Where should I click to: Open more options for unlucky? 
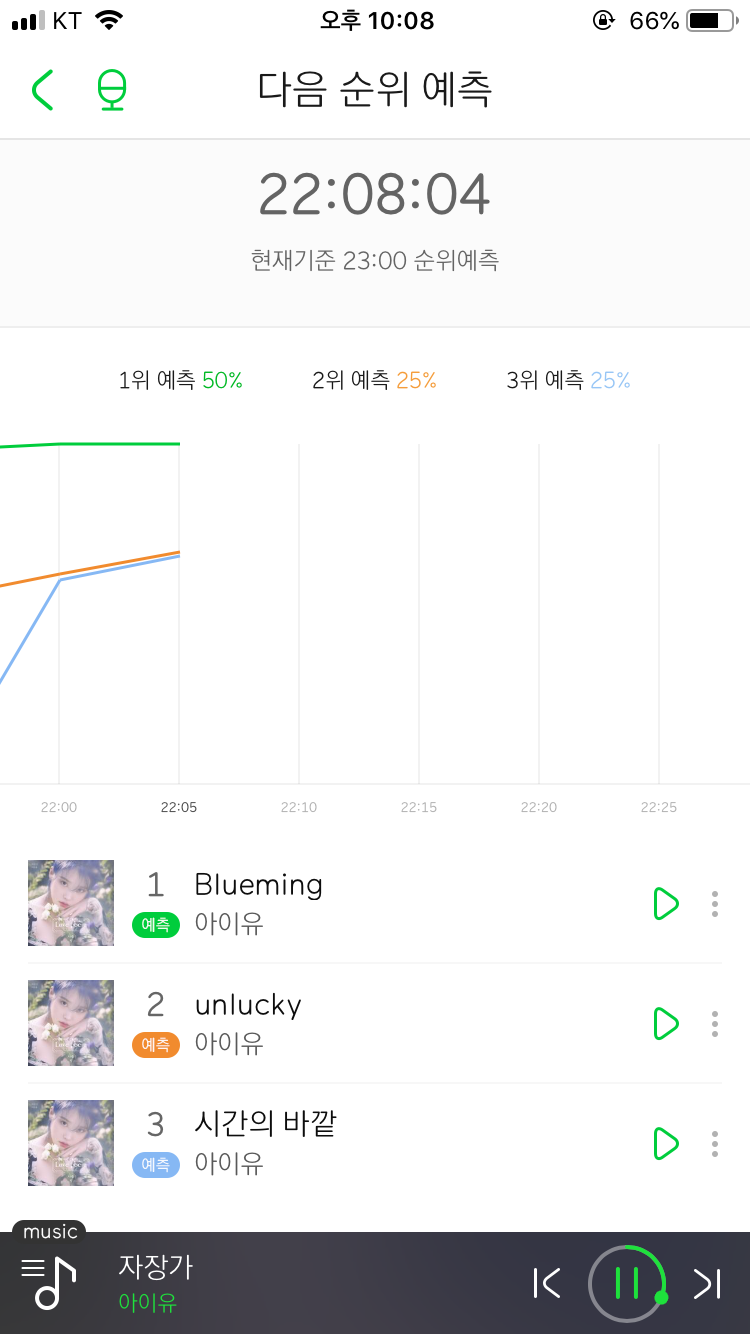pos(714,1024)
